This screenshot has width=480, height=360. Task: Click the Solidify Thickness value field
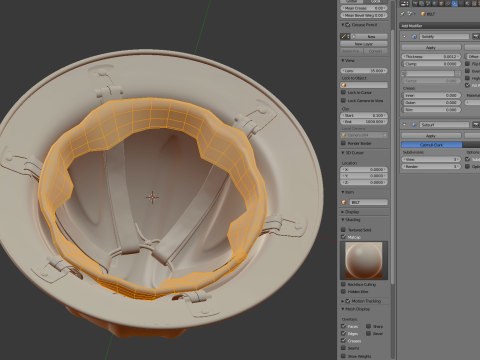431,57
